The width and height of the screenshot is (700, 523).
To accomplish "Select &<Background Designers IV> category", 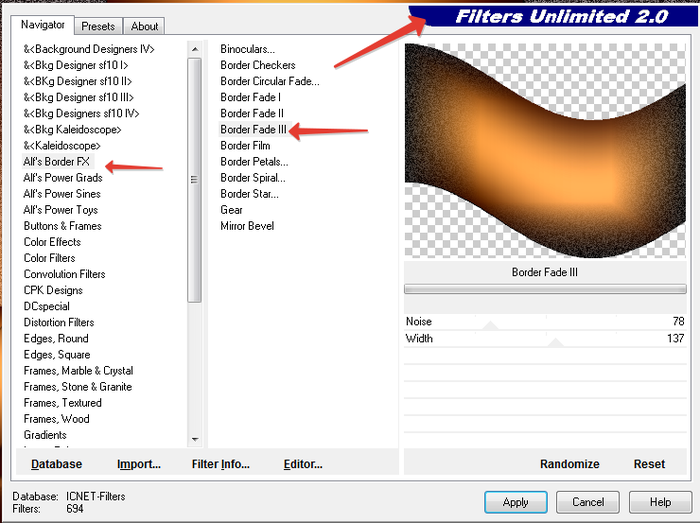I will click(x=89, y=49).
